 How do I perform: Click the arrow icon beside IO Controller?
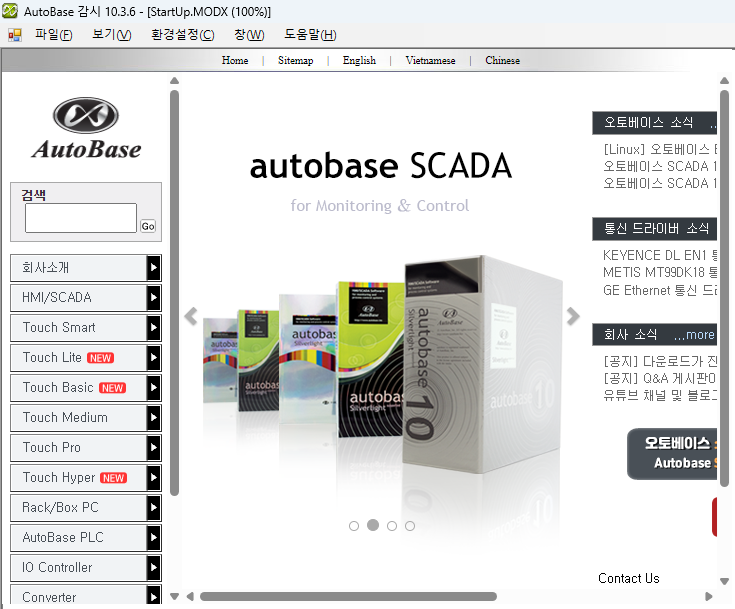[x=153, y=568]
